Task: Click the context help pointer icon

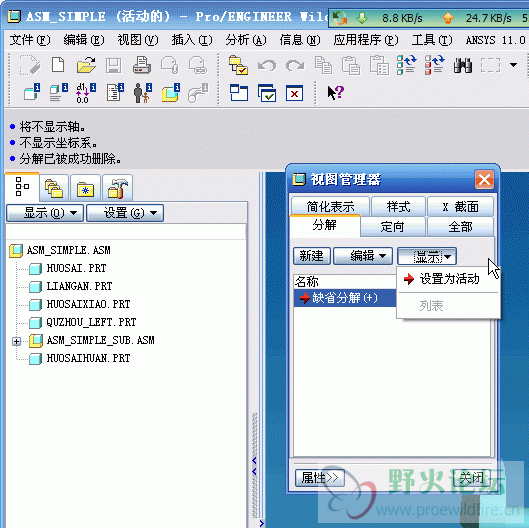Action: coord(335,92)
